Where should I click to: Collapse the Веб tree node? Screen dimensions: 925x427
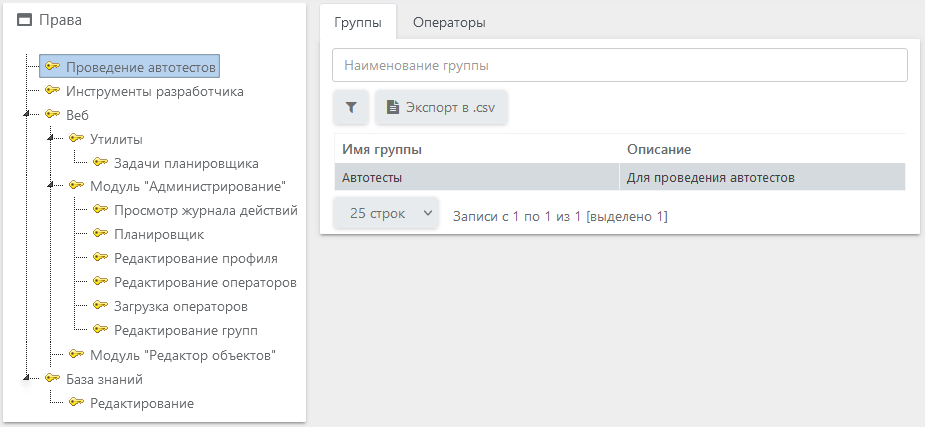click(25, 116)
